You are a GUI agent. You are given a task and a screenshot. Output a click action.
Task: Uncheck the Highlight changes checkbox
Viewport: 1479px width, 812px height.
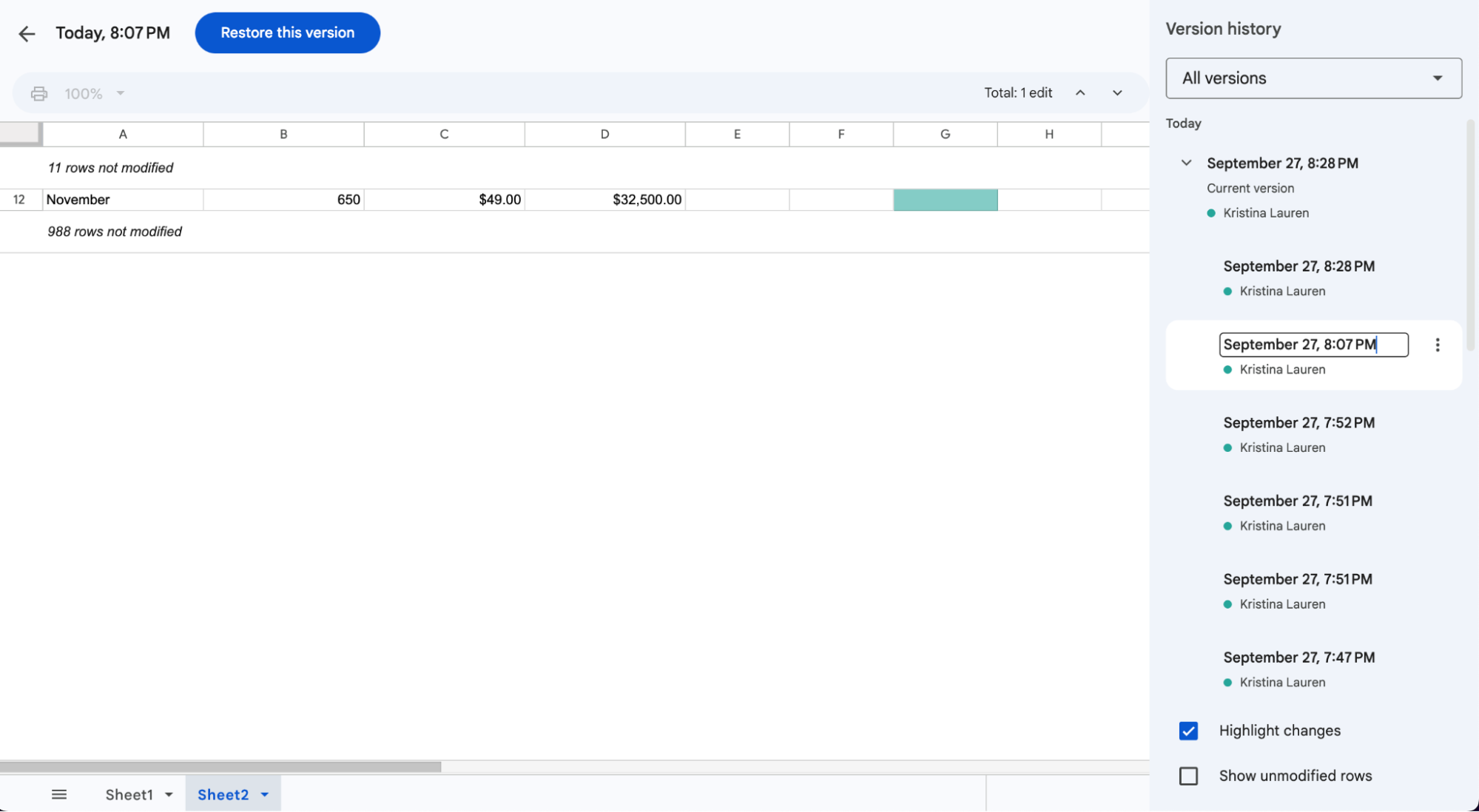point(1188,731)
